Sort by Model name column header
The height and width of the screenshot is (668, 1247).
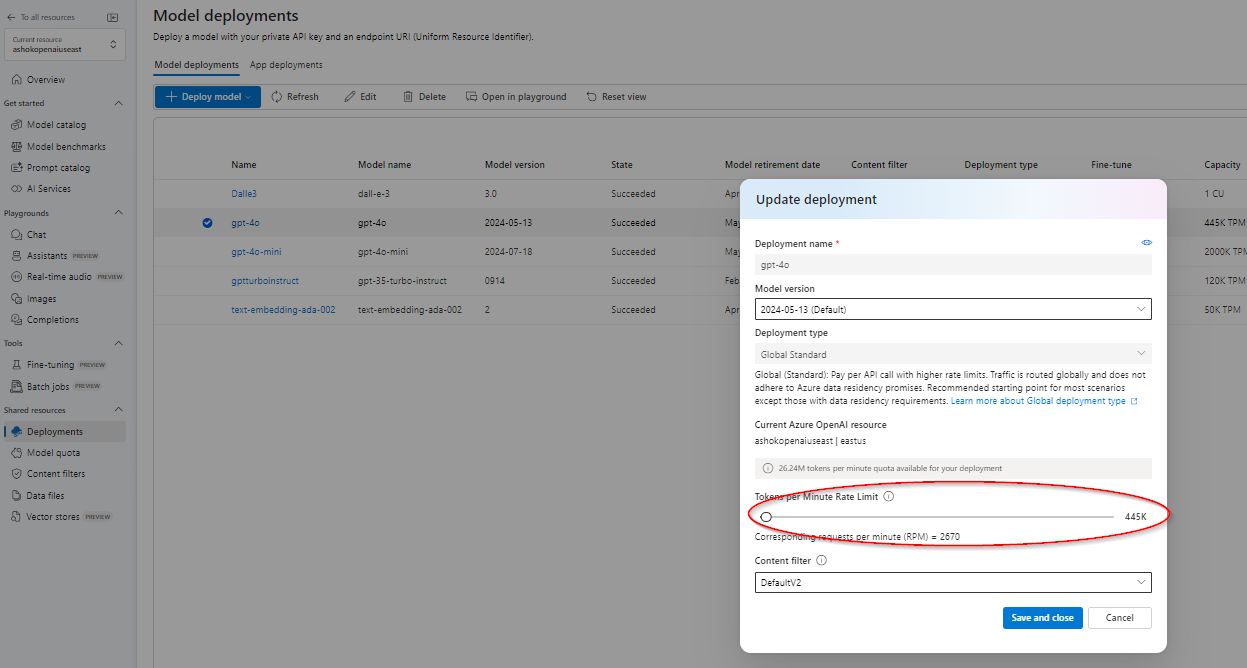point(385,165)
